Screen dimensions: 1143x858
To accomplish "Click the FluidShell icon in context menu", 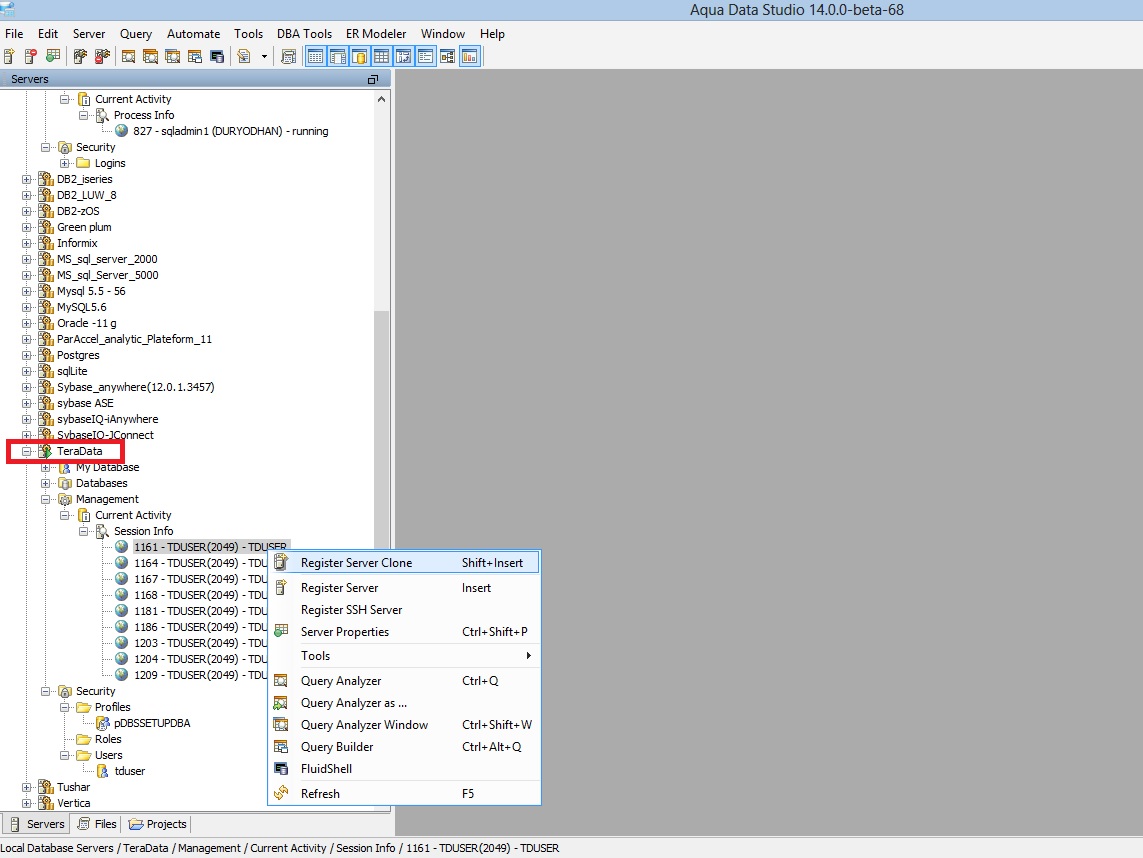I will tap(281, 768).
